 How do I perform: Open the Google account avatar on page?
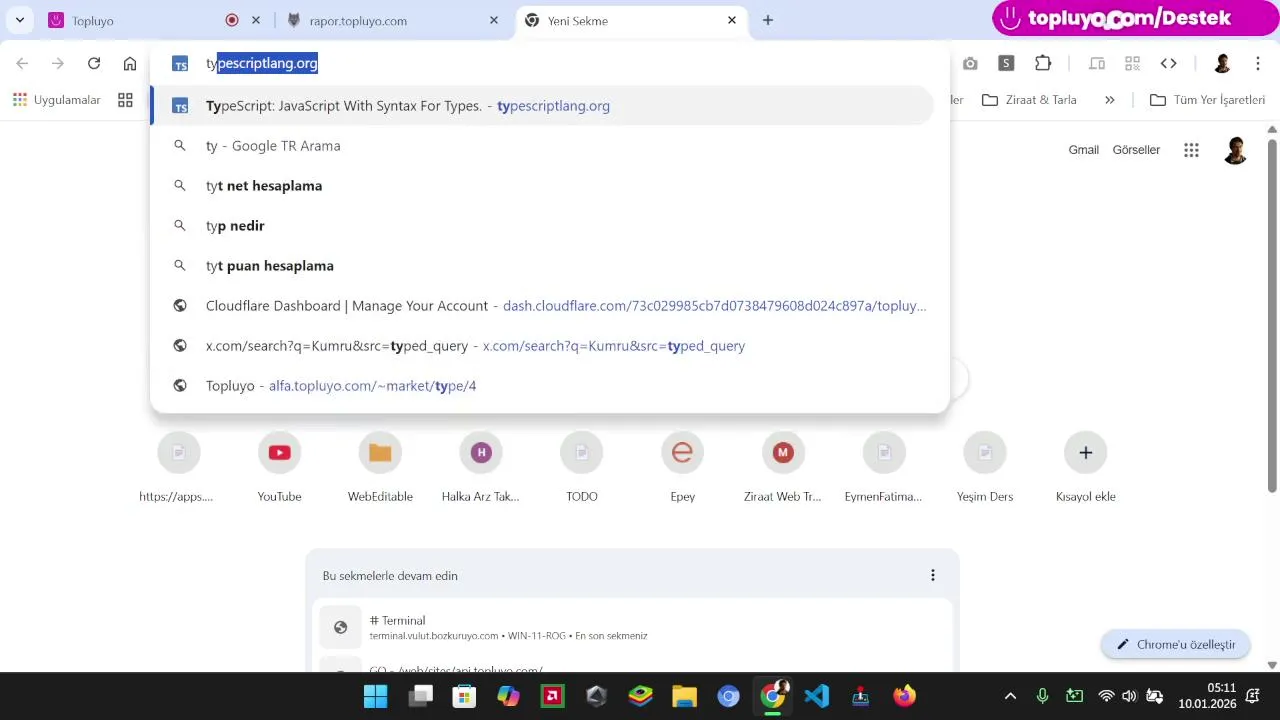(x=1236, y=150)
